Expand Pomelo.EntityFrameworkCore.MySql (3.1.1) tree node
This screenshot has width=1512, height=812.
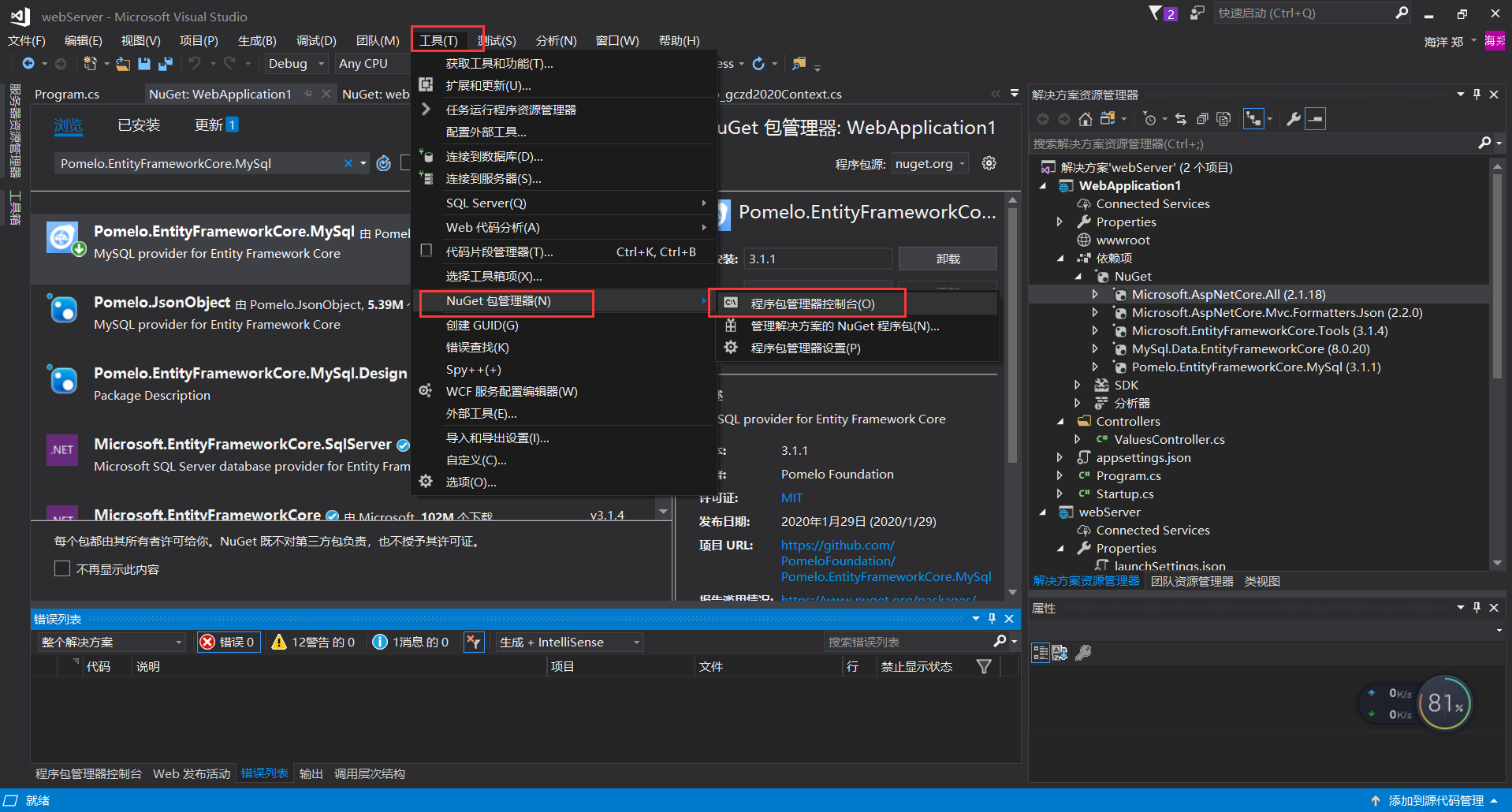(x=1095, y=367)
